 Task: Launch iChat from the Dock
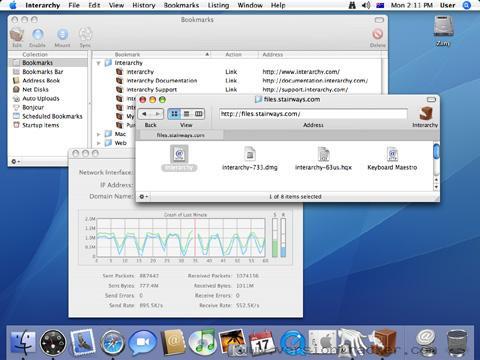pyautogui.click(x=142, y=342)
